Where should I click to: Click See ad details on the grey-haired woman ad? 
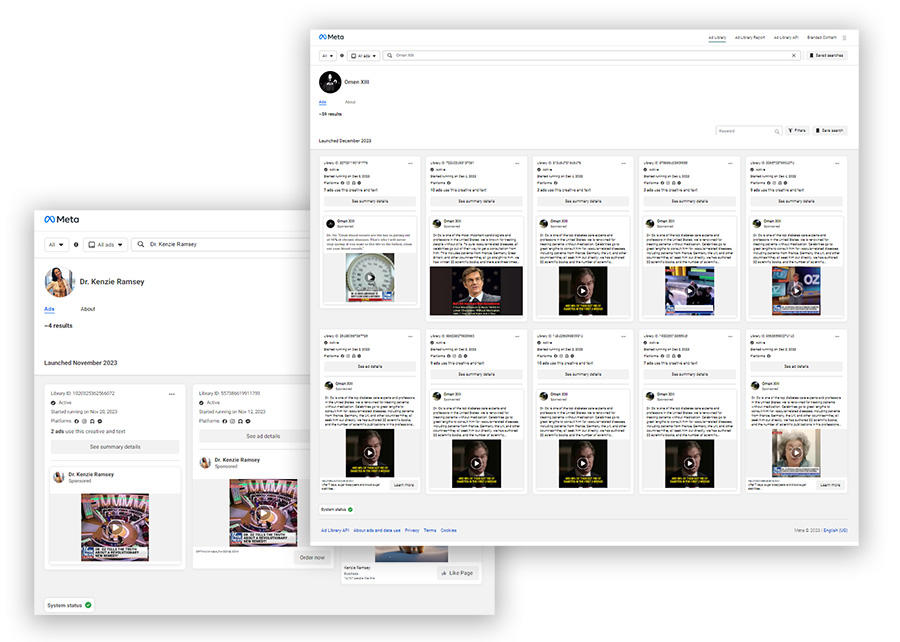pos(796,366)
